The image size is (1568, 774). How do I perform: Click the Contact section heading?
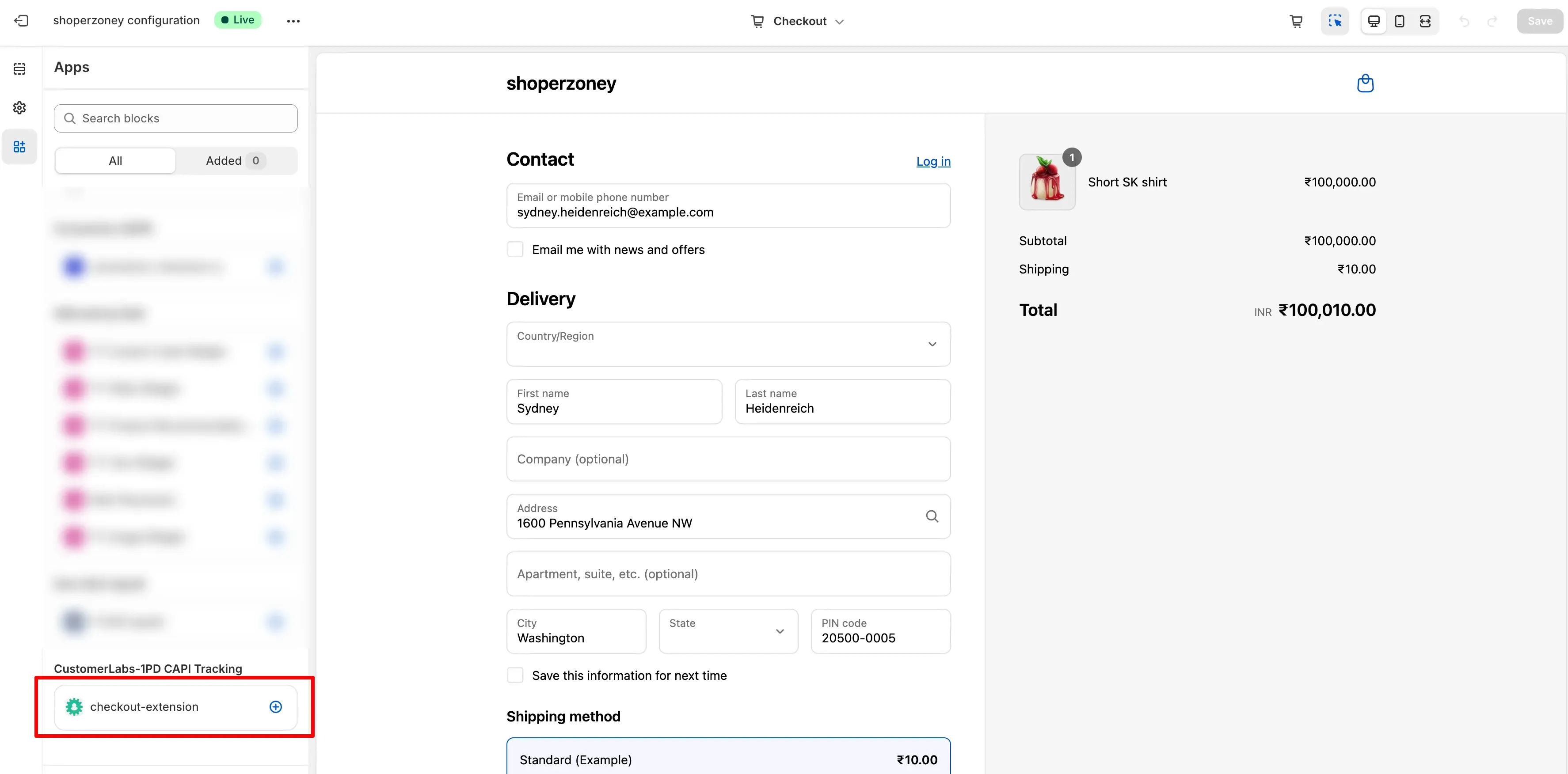click(540, 159)
